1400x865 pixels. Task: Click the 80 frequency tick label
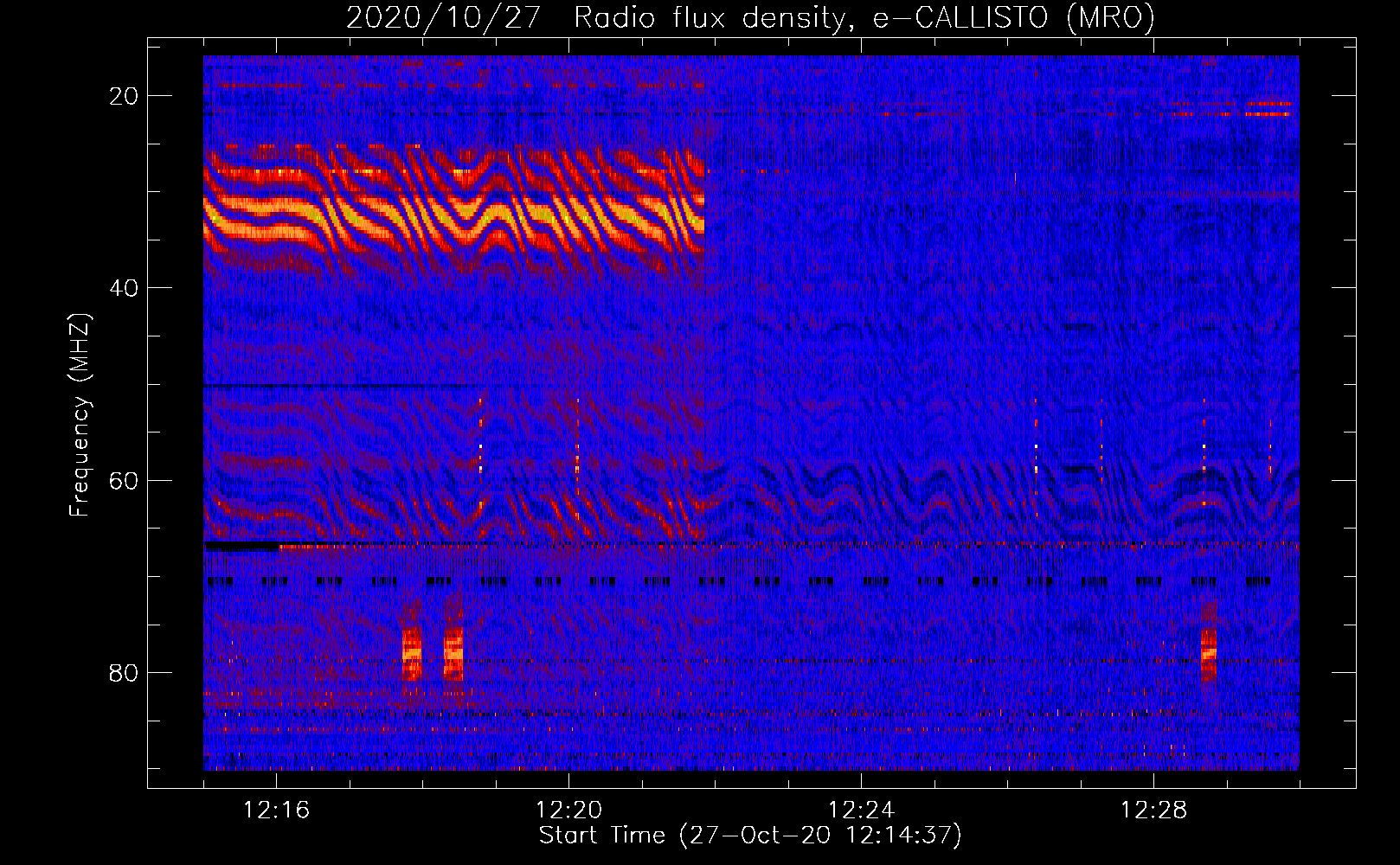[x=125, y=673]
